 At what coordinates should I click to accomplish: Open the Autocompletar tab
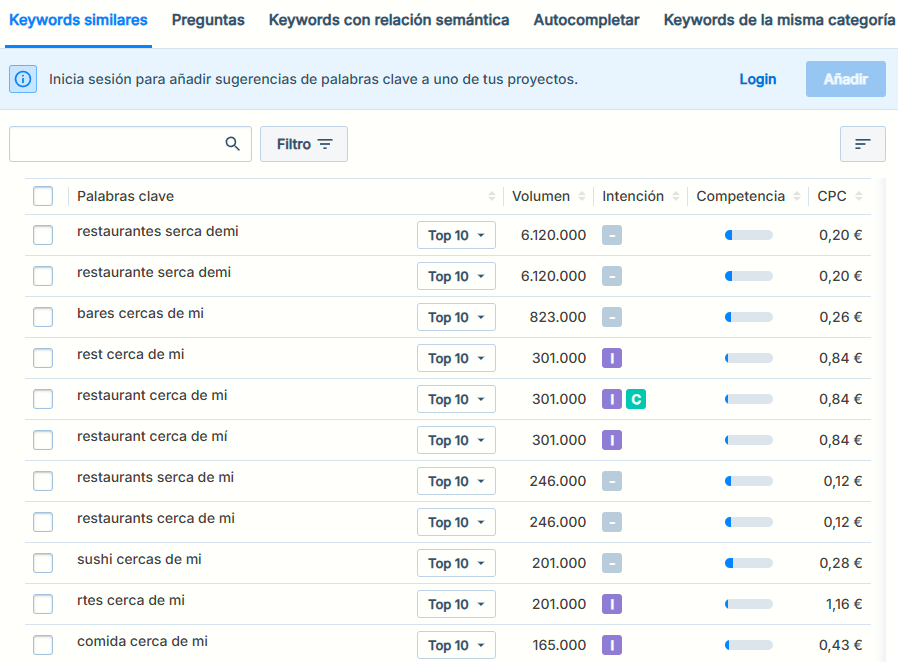tap(586, 20)
